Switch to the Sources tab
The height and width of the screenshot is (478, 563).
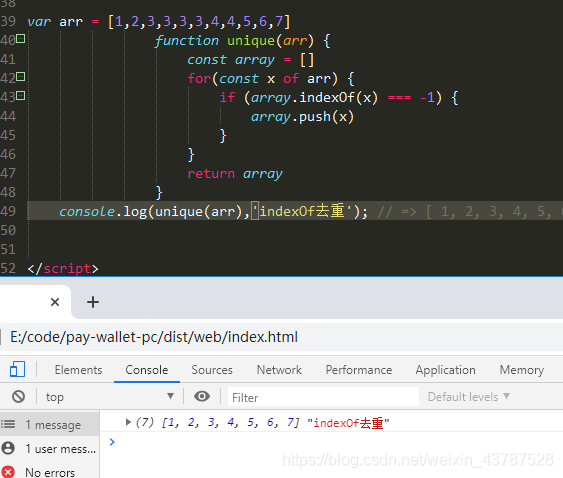click(x=212, y=370)
